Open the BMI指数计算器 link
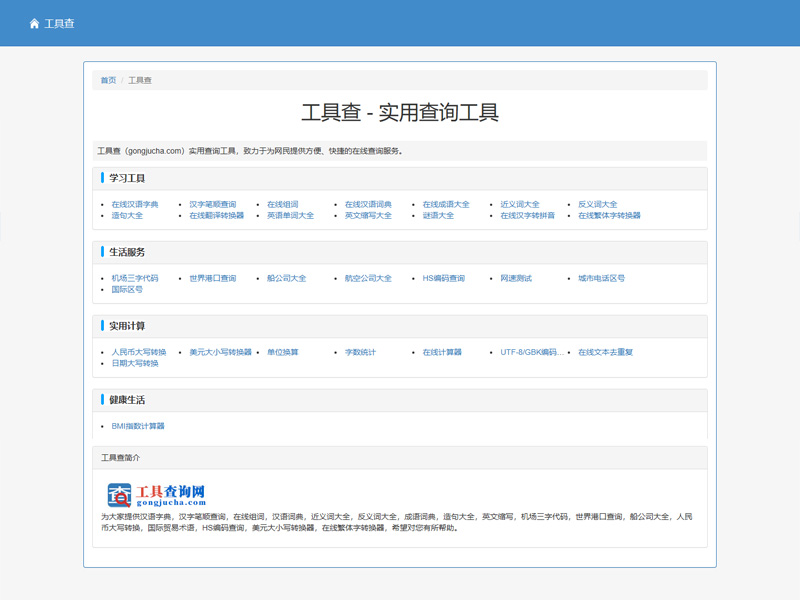This screenshot has width=800, height=600. [x=138, y=426]
